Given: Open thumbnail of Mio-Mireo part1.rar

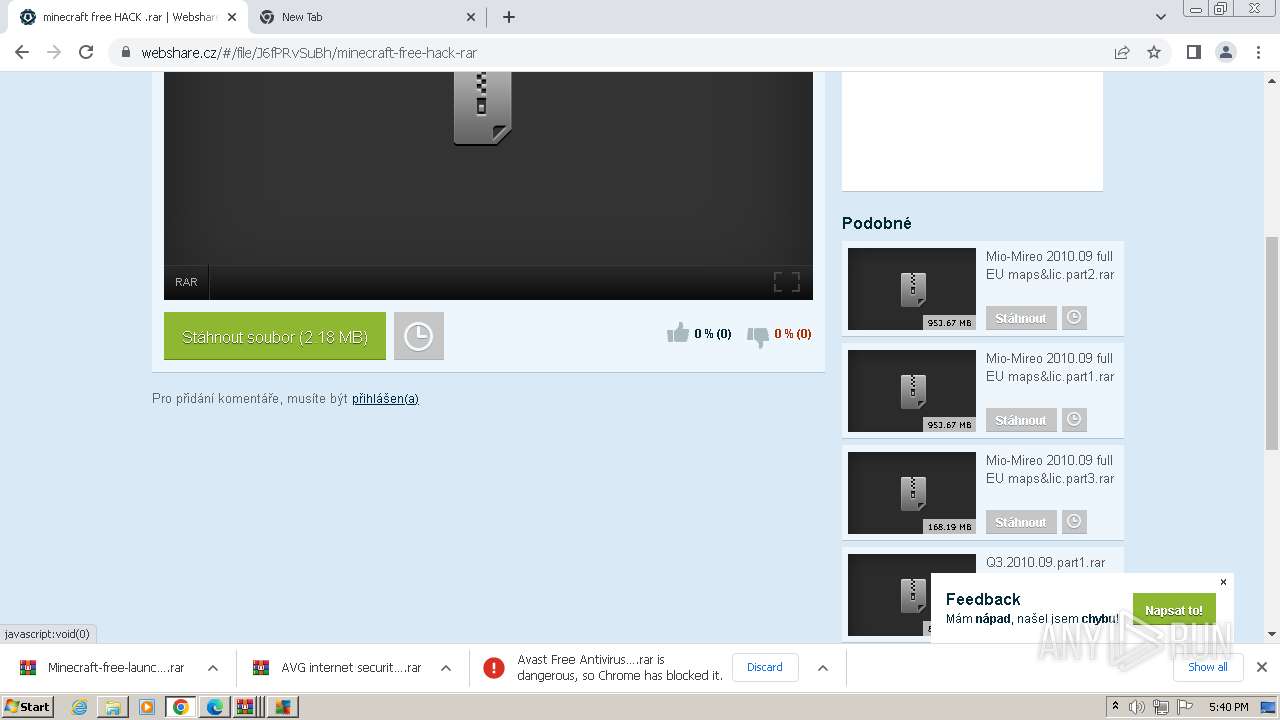Looking at the screenshot, I should coord(912,391).
